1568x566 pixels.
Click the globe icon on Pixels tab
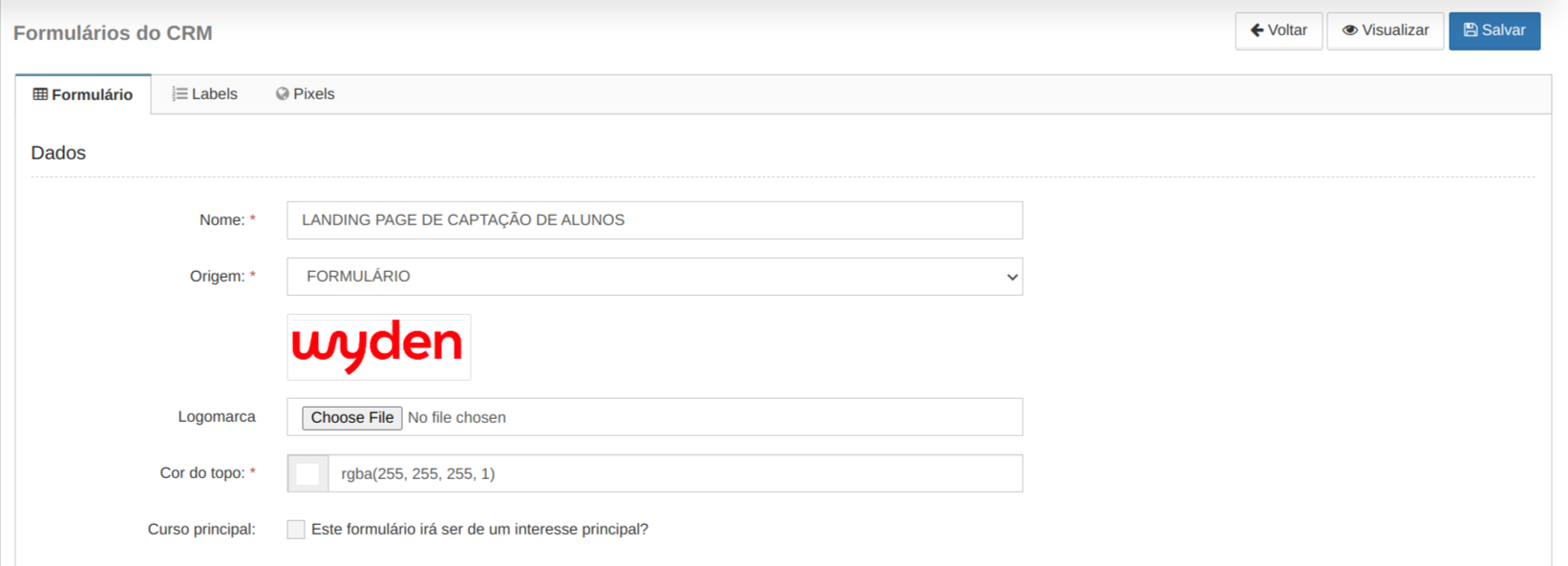pyautogui.click(x=283, y=94)
